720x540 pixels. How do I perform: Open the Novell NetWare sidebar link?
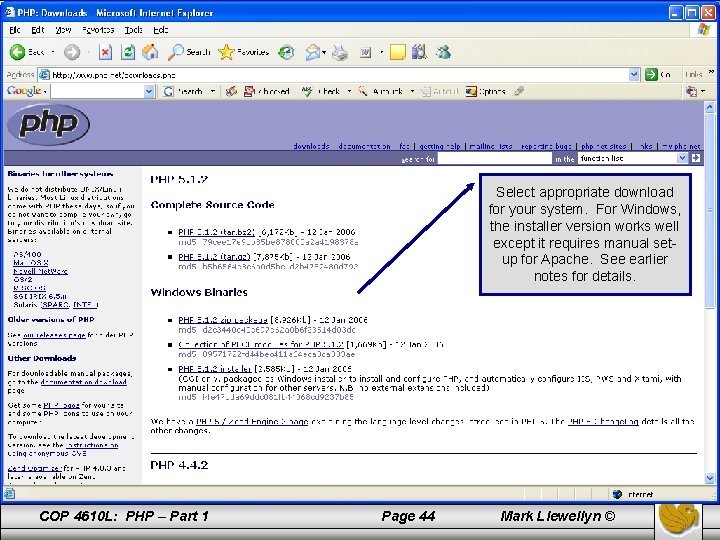(x=40, y=271)
